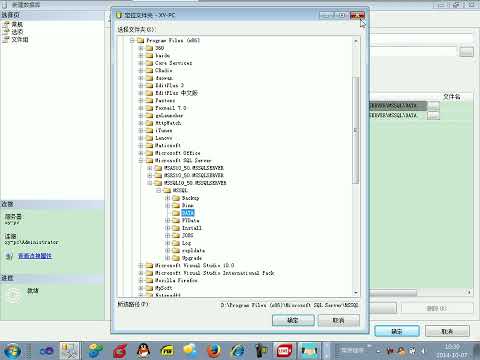Image resolution: width=480 pixels, height=360 pixels.
Task: Click 取消 in the background window
Action: point(447,331)
